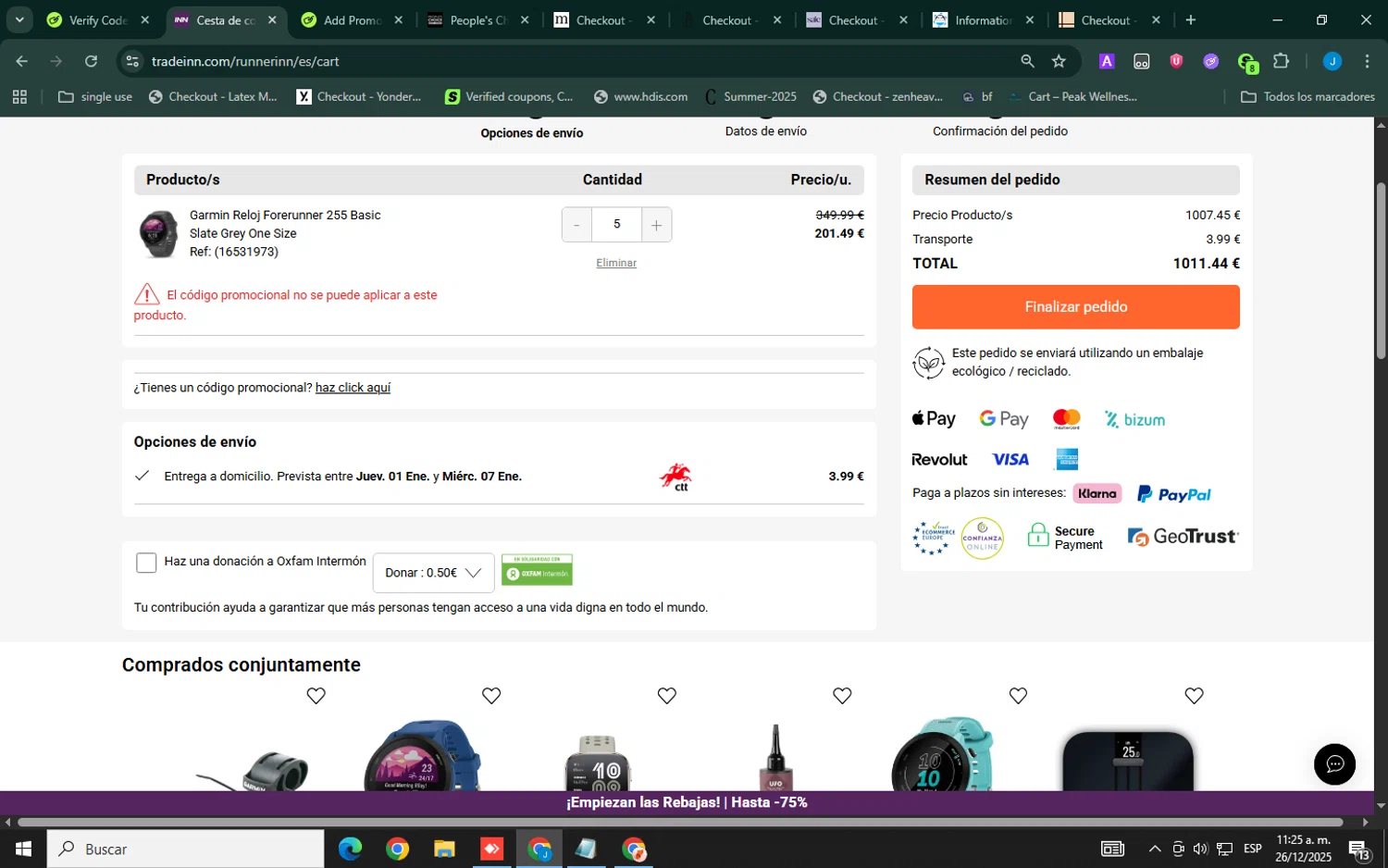
Task: Open File Explorer from taskbar
Action: [x=444, y=849]
